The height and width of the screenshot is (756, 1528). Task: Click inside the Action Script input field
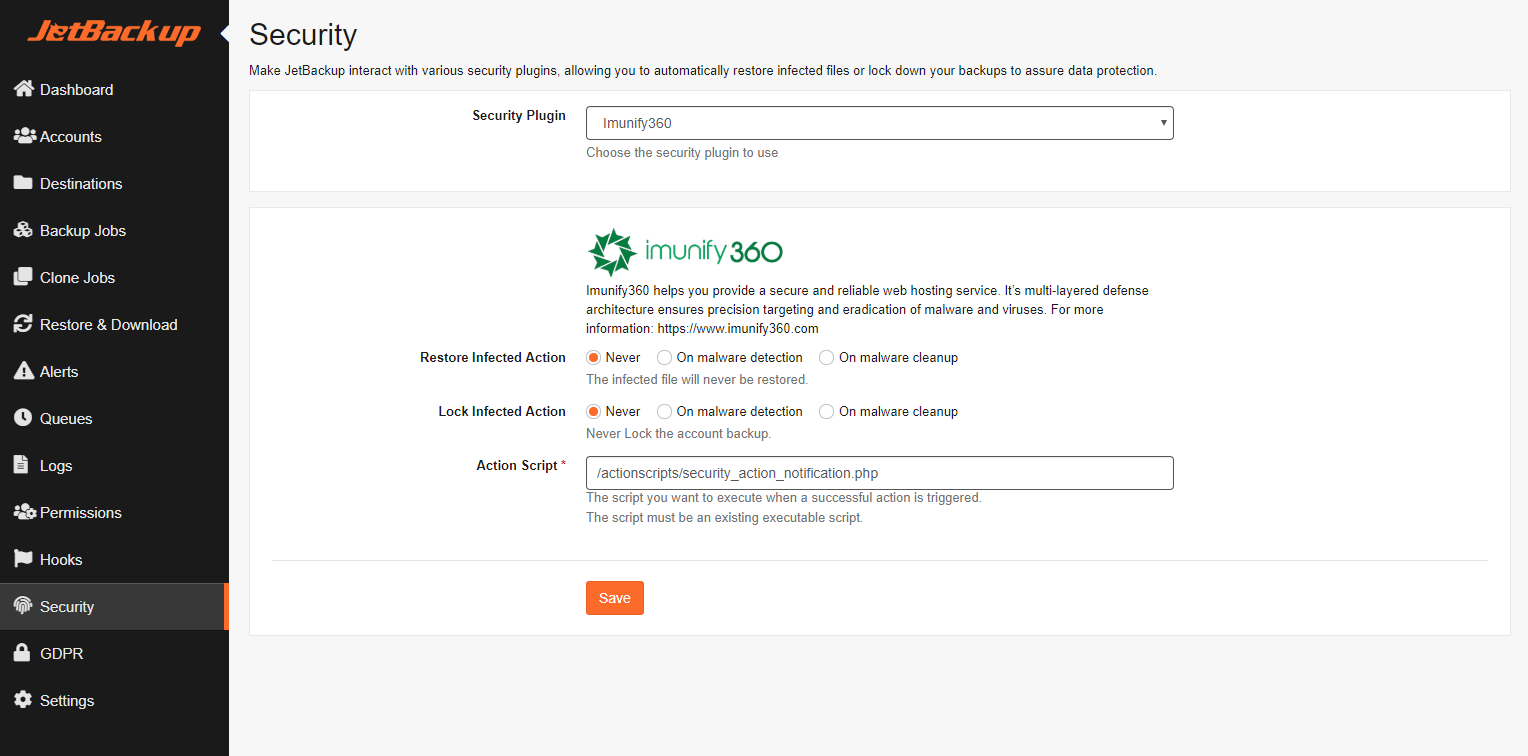879,473
